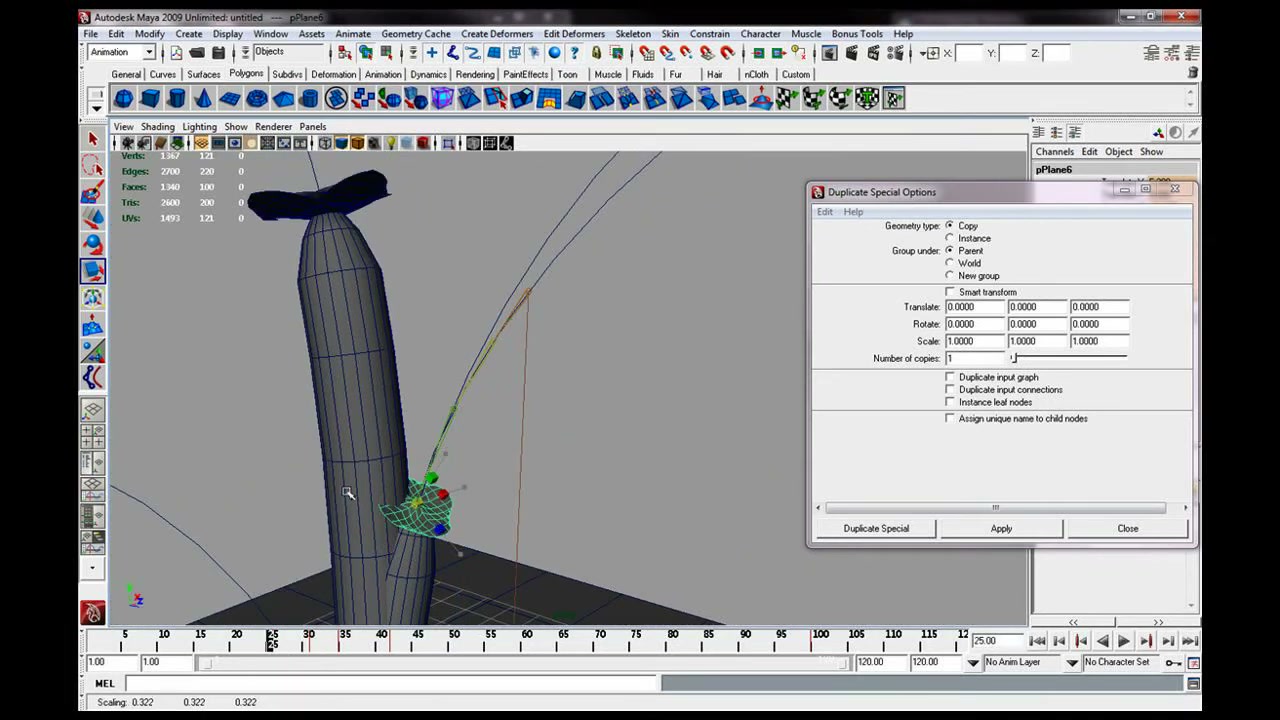This screenshot has width=1280, height=720.
Task: Select the Rotate tool in the toolbox
Action: click(x=93, y=244)
